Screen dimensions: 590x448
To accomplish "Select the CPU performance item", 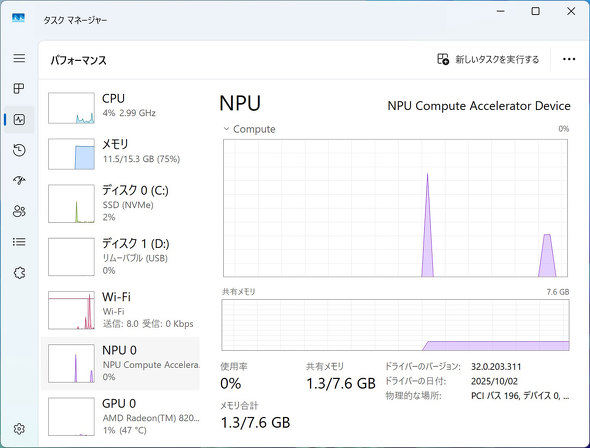I will point(120,108).
